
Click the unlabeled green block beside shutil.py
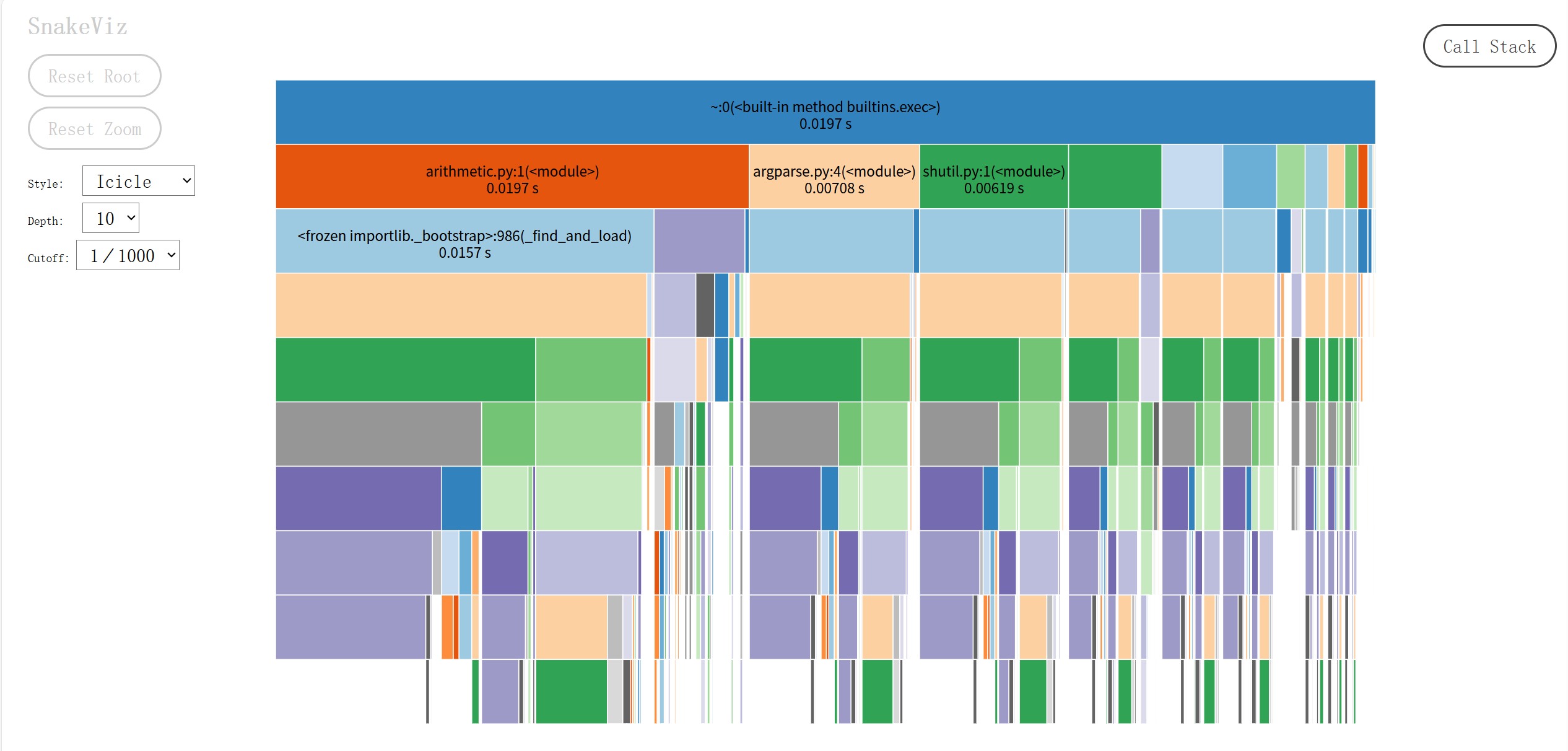point(1115,177)
